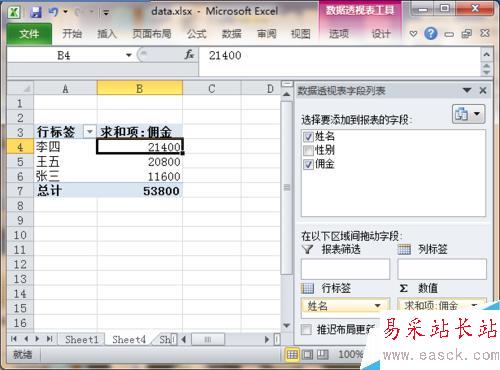Minimize workbook window icon in ribbon
Screen dimensions: 500x370
449,34
